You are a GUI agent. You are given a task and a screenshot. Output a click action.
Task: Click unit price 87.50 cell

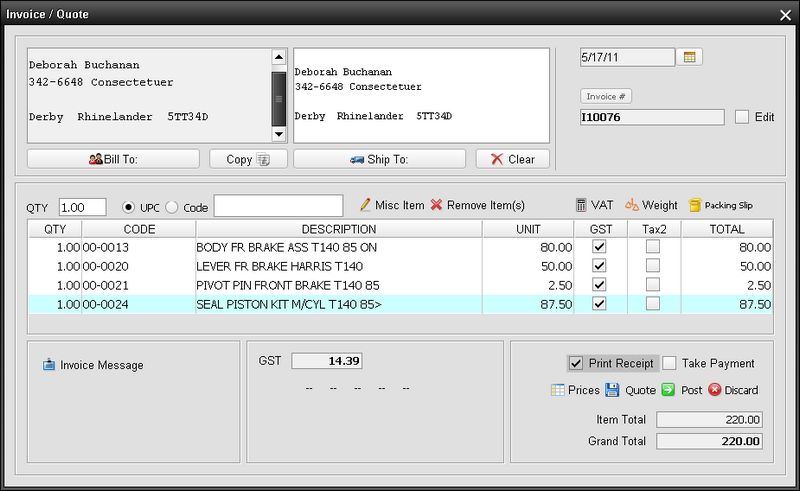[x=528, y=304]
